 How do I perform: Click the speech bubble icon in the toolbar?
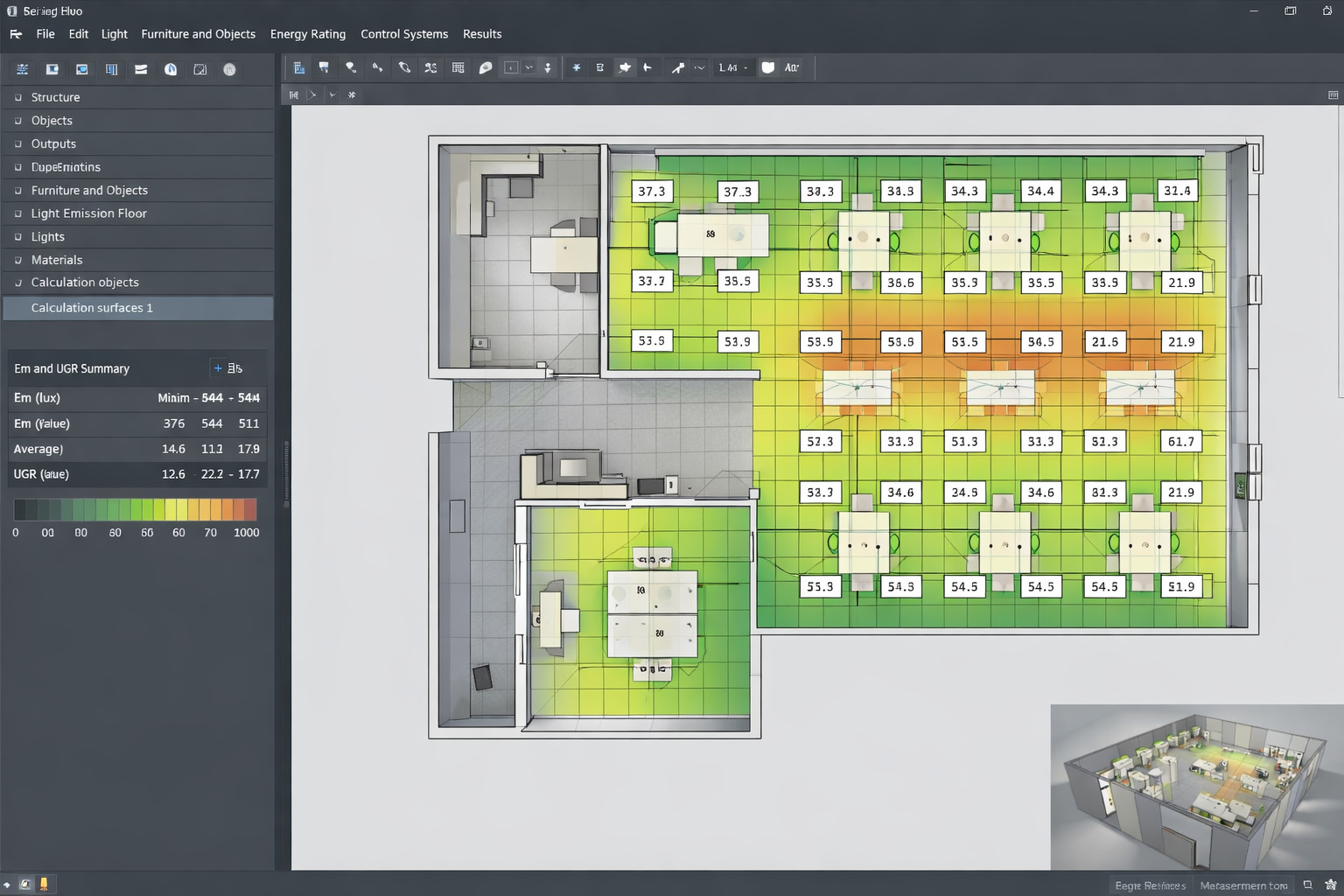(x=486, y=67)
